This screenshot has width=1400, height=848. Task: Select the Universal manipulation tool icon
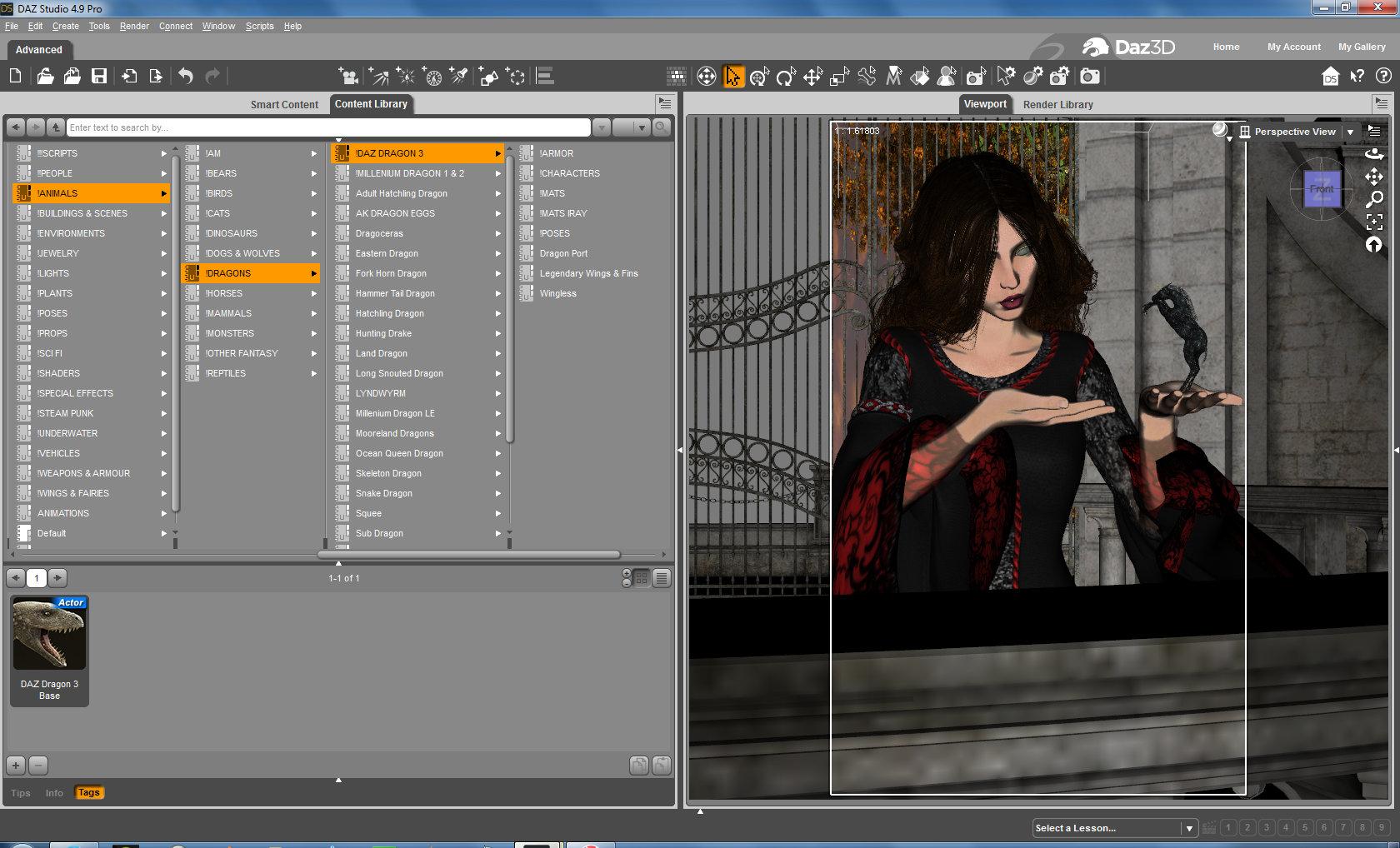759,77
